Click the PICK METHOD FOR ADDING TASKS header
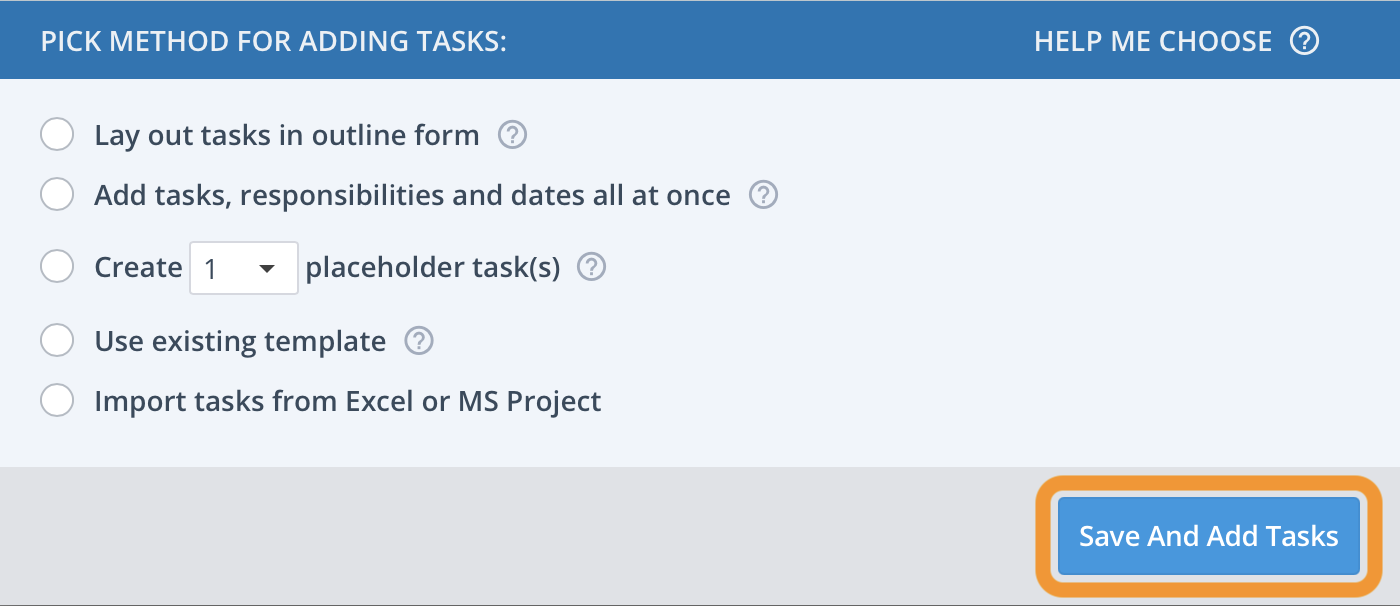The width and height of the screenshot is (1400, 606). pyautogui.click(x=273, y=40)
